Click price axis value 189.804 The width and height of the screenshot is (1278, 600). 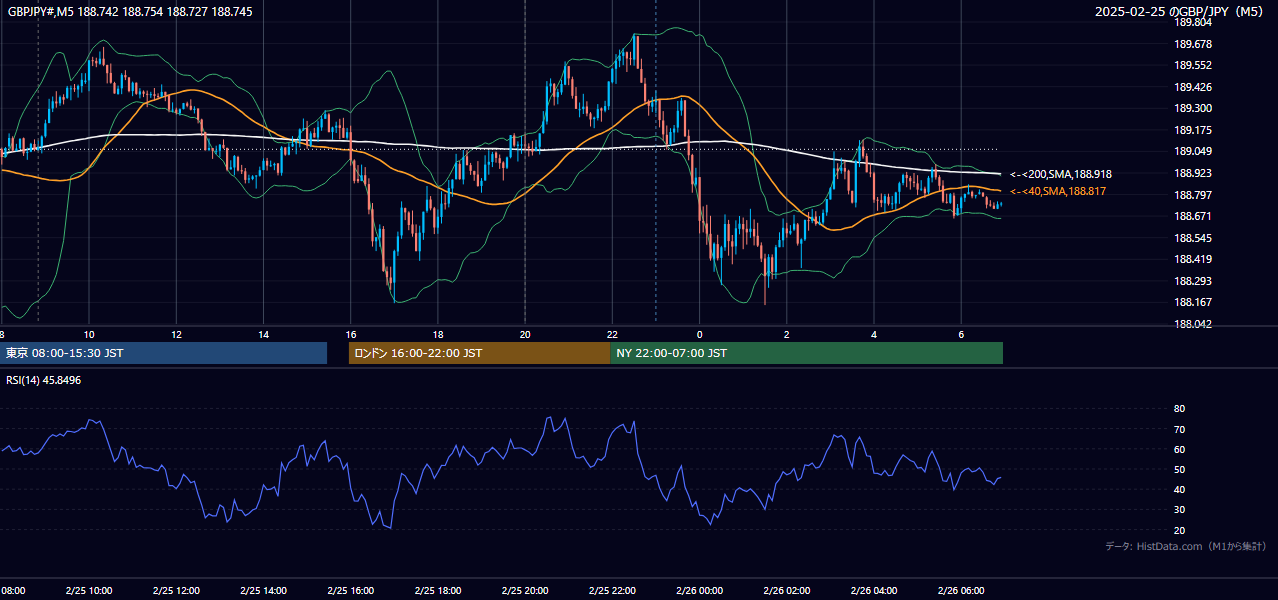1192,22
